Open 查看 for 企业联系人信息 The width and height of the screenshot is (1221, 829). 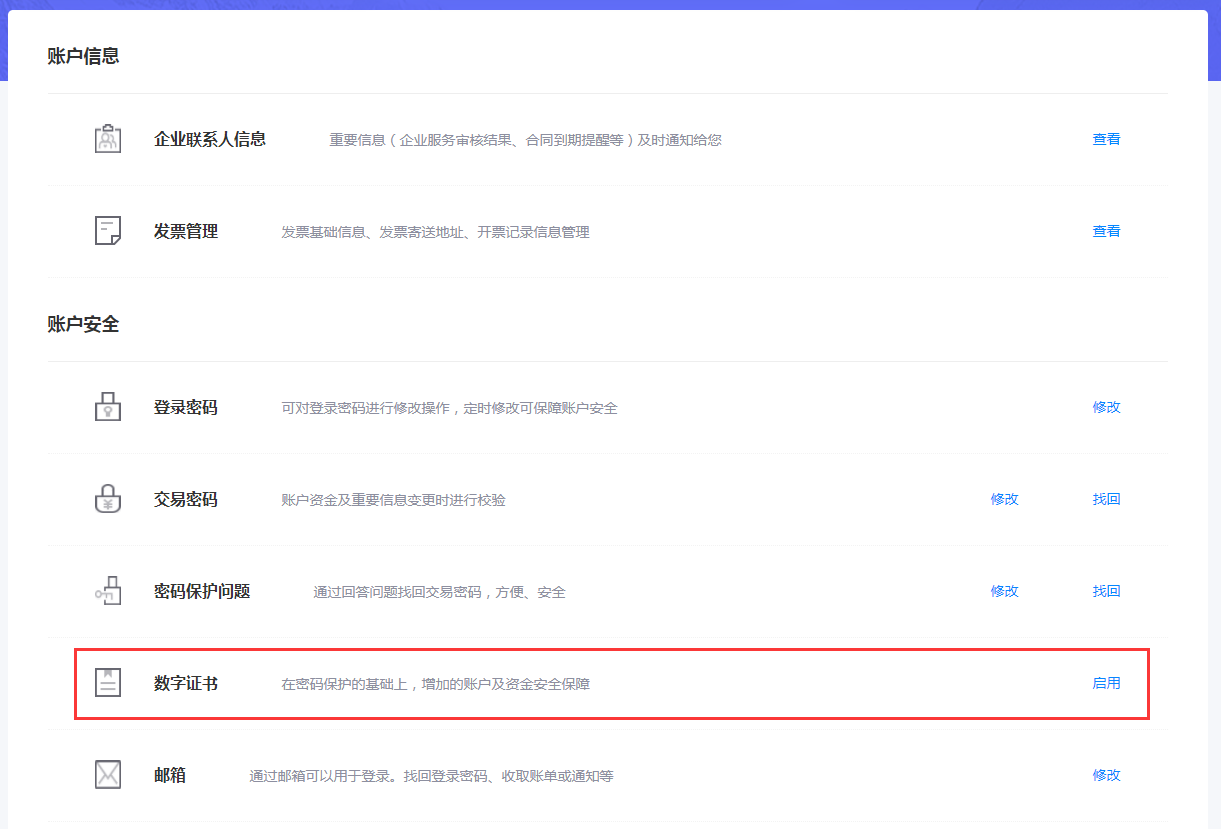pos(1106,140)
